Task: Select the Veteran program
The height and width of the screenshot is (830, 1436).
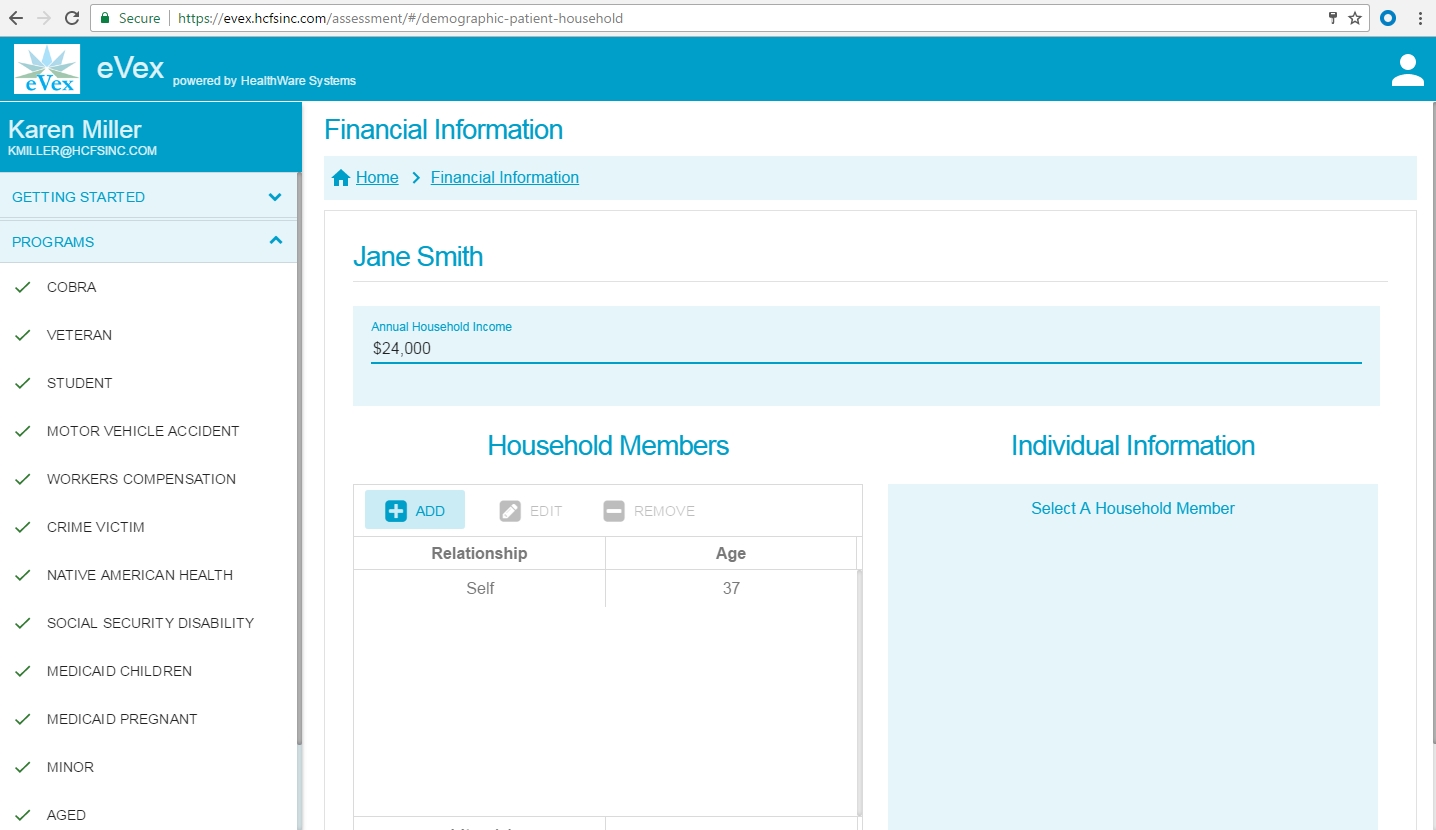Action: (x=79, y=335)
